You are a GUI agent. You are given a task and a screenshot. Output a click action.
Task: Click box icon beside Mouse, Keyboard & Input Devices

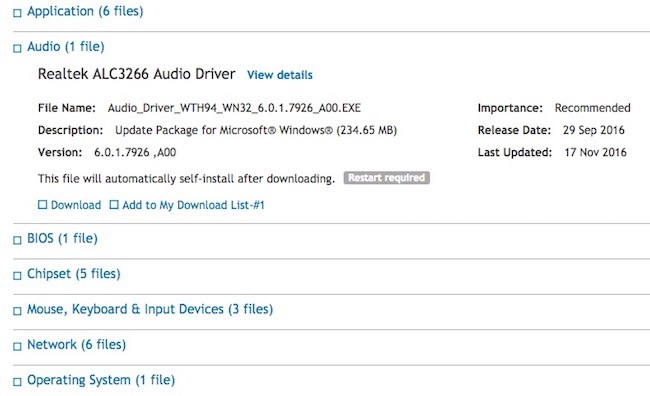pos(17,311)
